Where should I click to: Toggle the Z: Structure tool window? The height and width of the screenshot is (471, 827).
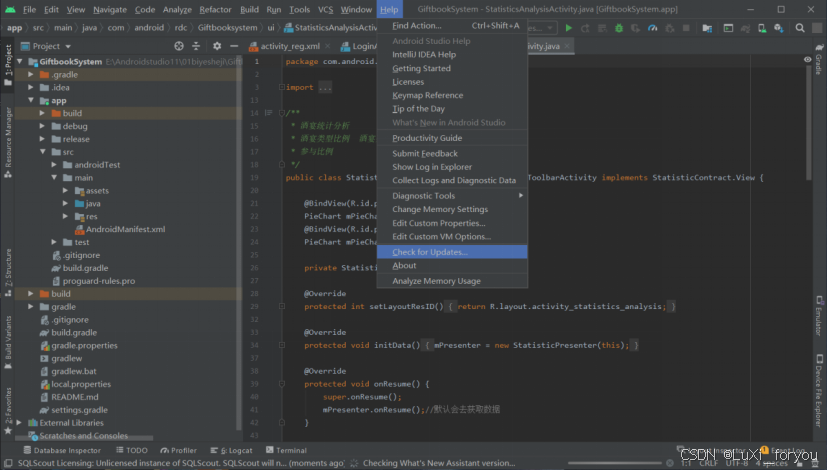tap(8, 272)
